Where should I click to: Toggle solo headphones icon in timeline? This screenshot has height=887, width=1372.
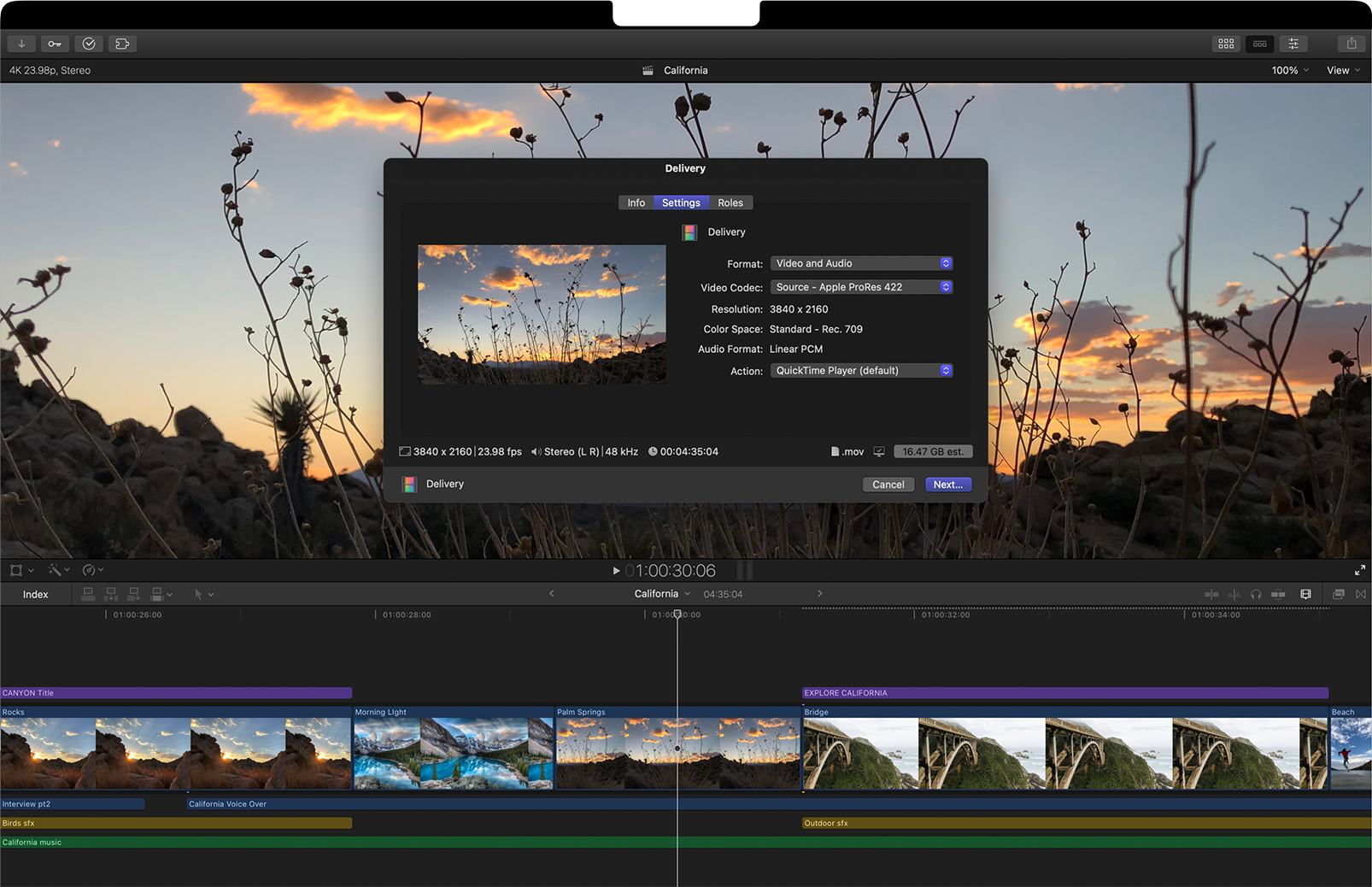click(x=1256, y=594)
